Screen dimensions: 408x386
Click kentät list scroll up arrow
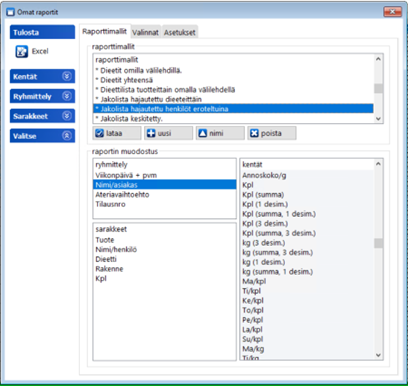378,164
